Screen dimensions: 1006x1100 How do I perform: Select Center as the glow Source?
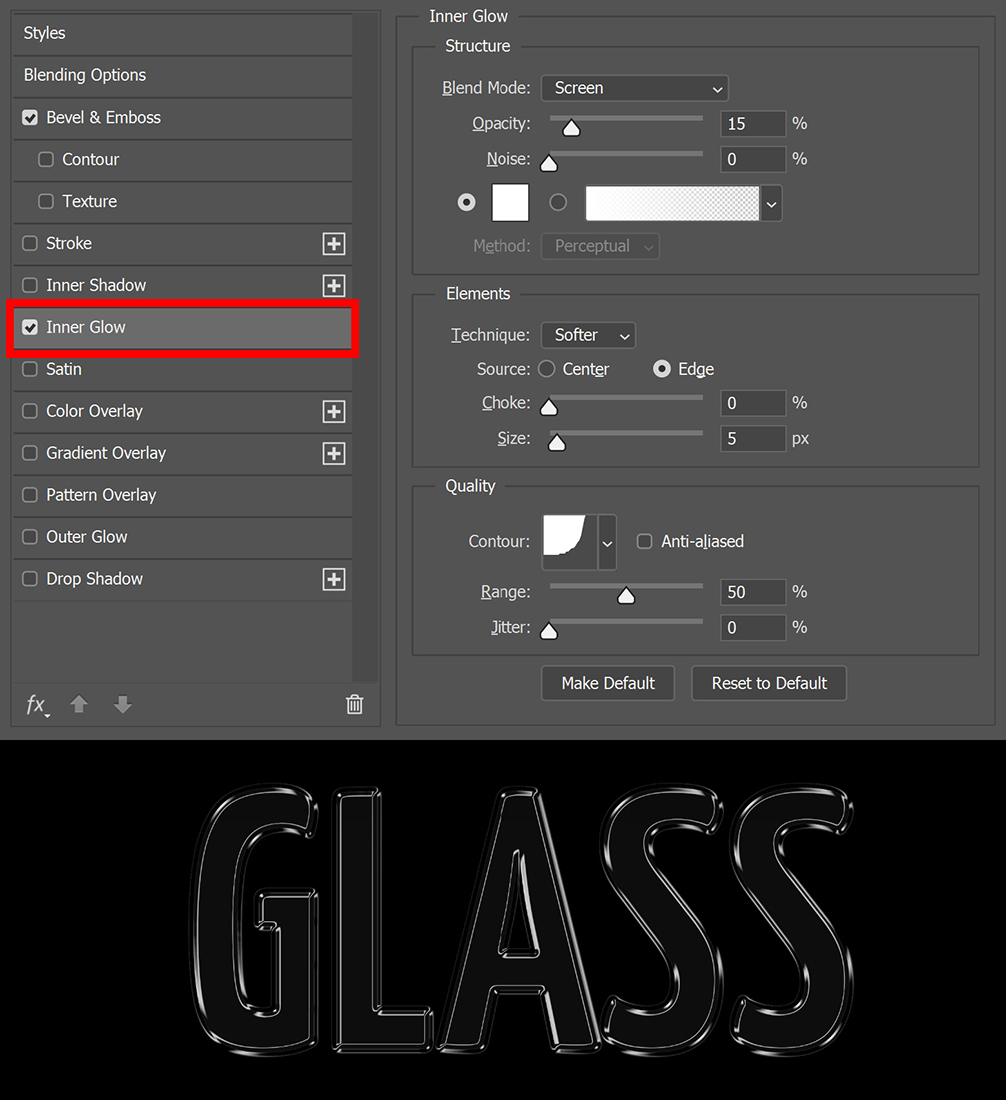(x=546, y=369)
